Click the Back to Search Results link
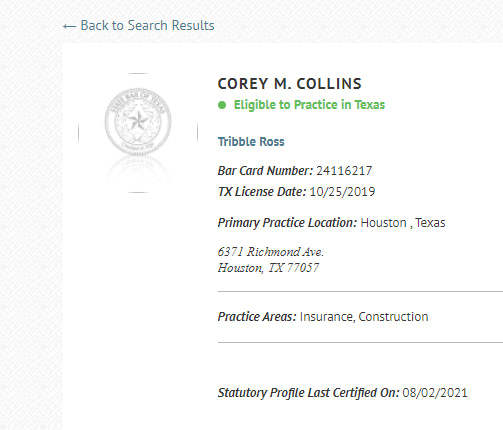Screen dimensions: 503x430 pyautogui.click(x=139, y=26)
